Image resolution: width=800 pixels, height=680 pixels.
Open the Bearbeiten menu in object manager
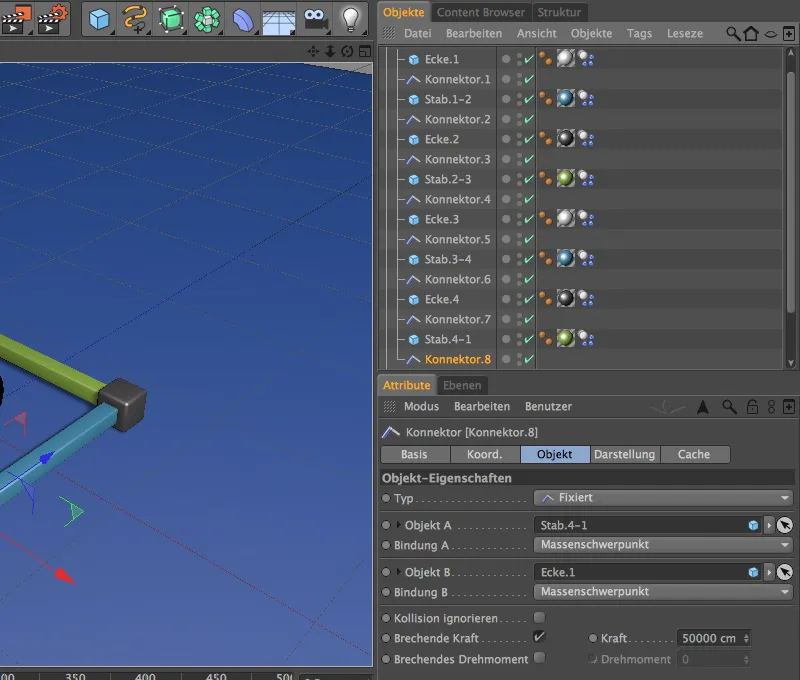click(x=473, y=34)
